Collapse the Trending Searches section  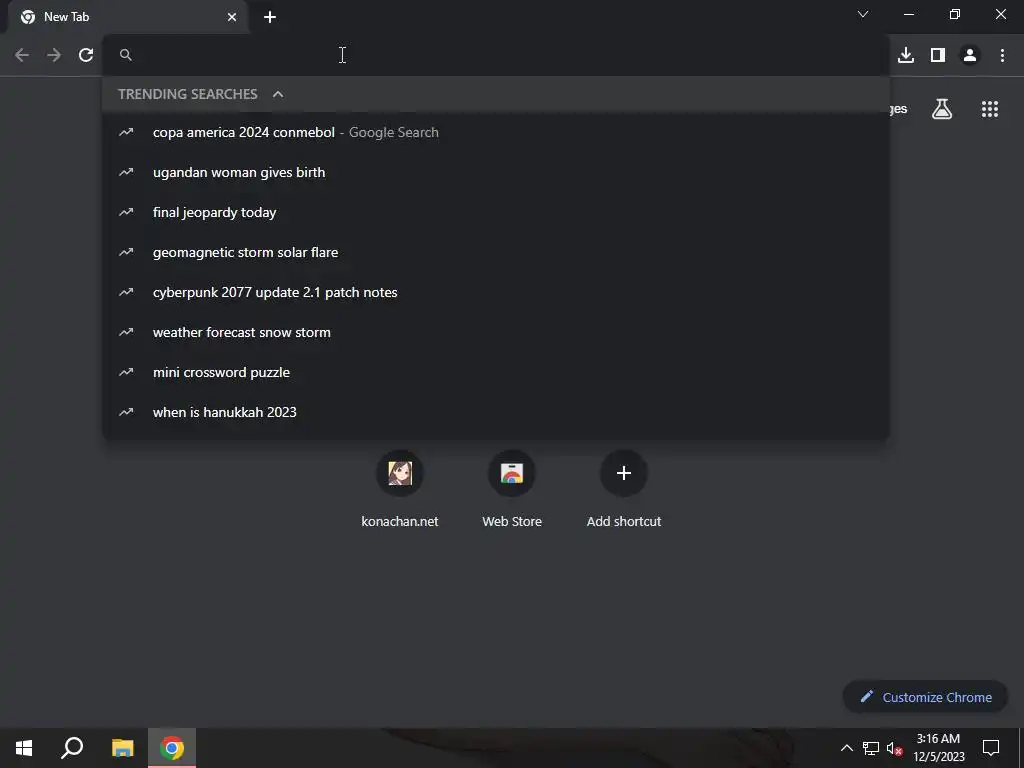coord(278,94)
